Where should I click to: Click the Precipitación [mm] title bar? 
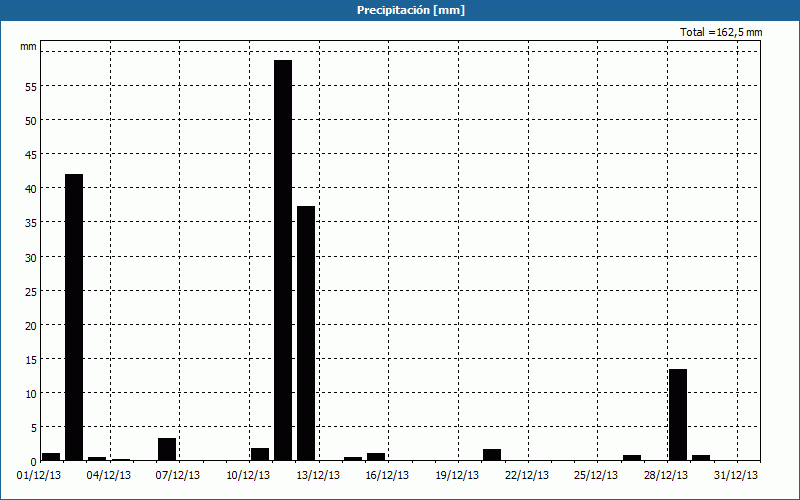point(400,10)
